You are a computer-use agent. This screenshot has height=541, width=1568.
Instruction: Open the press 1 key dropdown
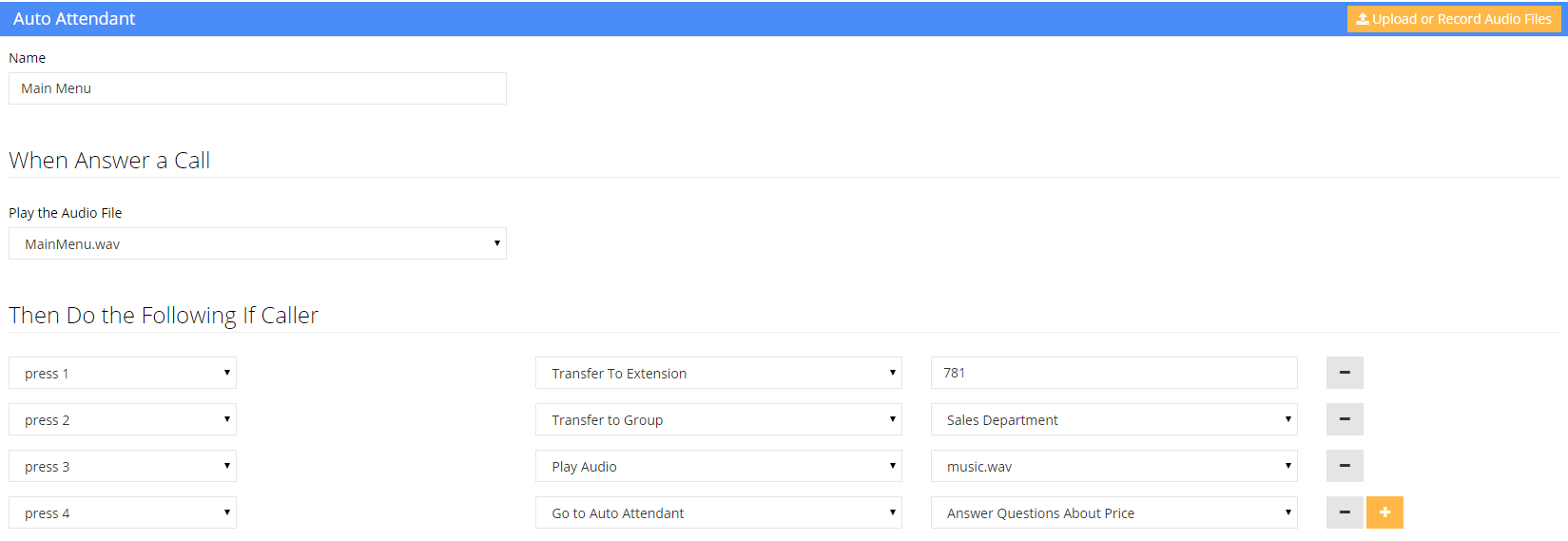tap(123, 373)
